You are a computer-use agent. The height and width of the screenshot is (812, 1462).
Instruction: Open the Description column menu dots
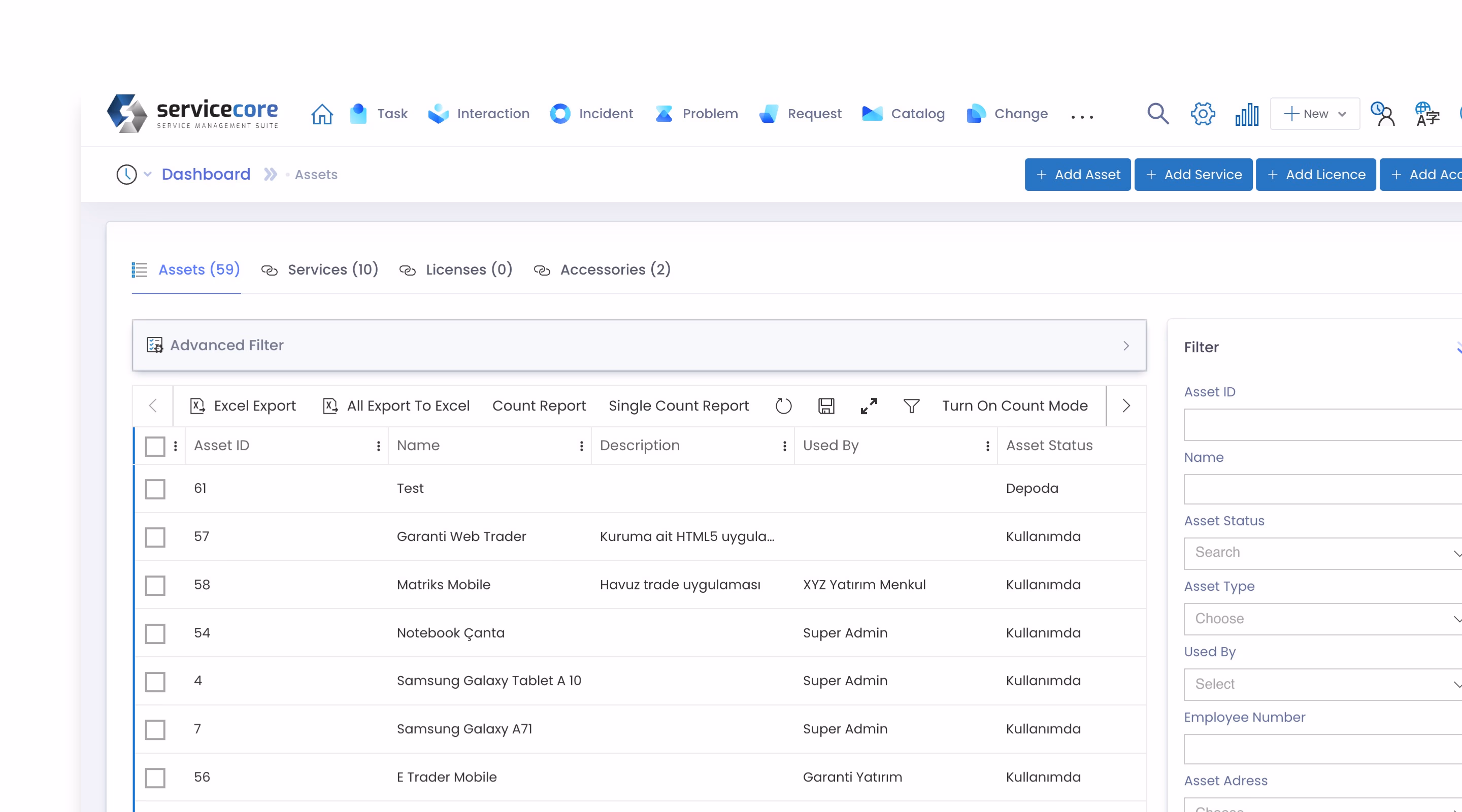pyautogui.click(x=784, y=446)
